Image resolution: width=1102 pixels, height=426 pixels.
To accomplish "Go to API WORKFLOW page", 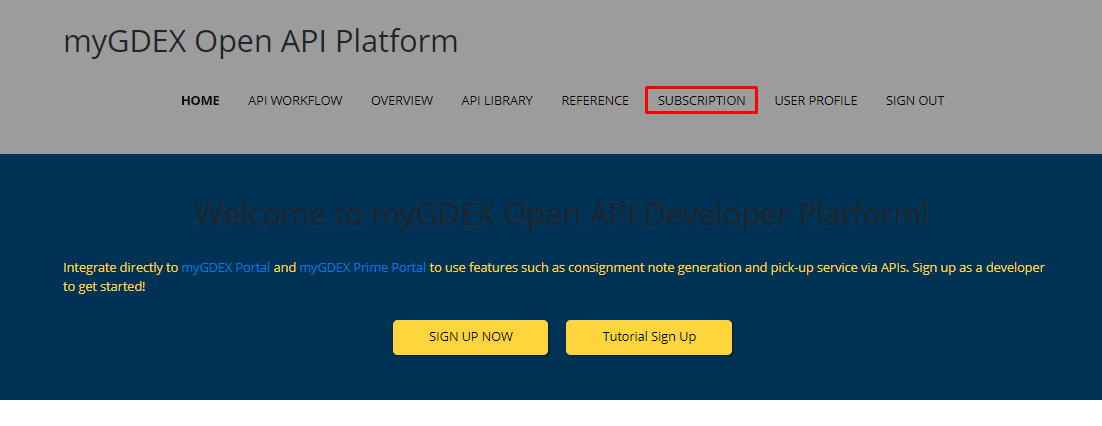I will coord(295,101).
